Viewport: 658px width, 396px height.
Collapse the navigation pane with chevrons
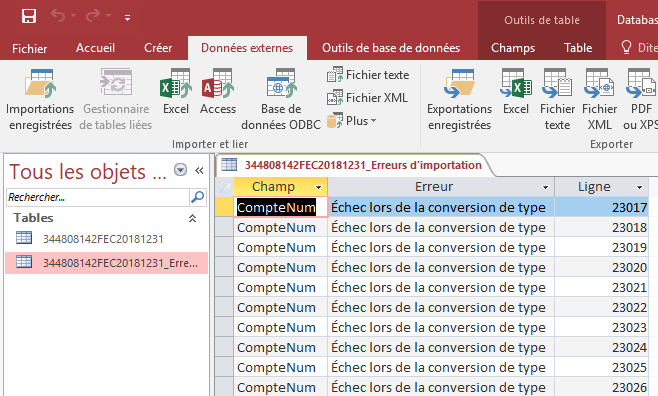click(x=199, y=170)
